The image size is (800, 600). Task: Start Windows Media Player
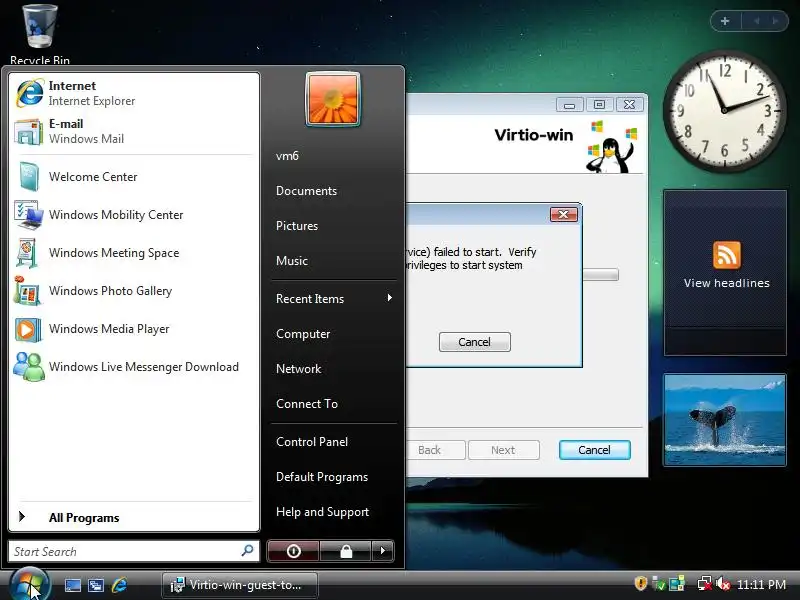pyautogui.click(x=134, y=329)
